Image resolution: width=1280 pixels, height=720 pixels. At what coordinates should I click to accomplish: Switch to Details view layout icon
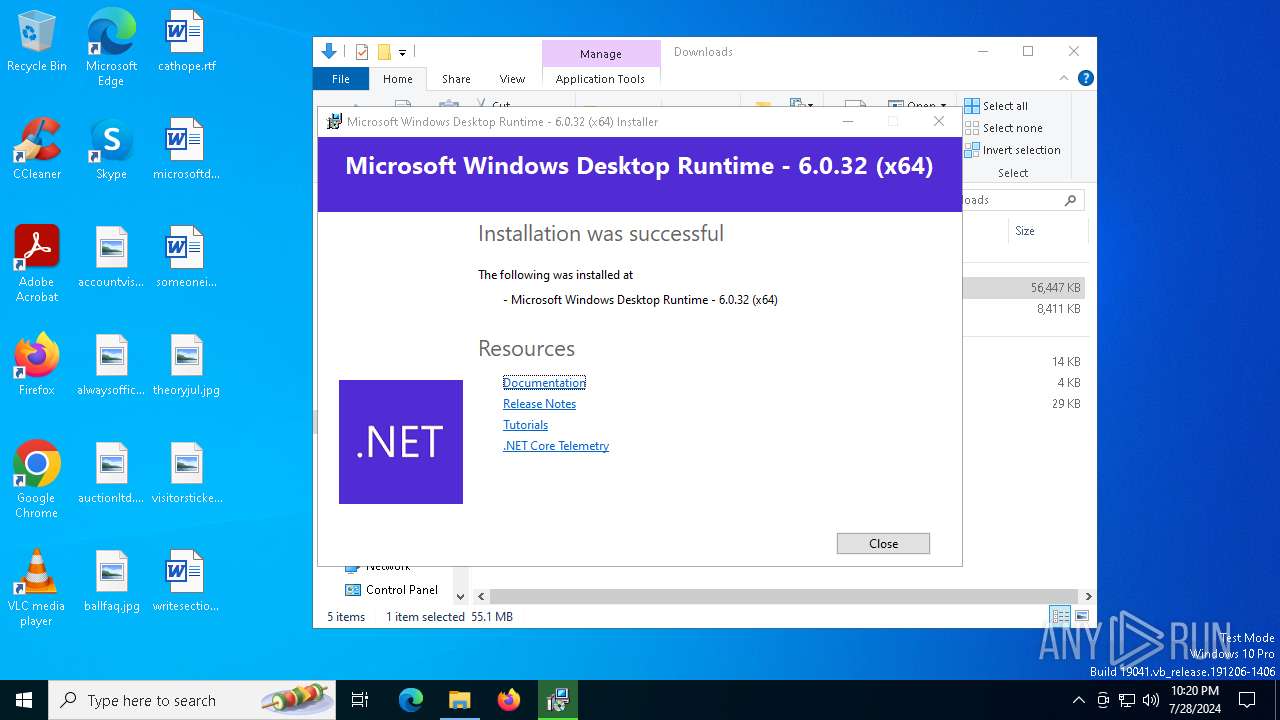coord(1059,616)
